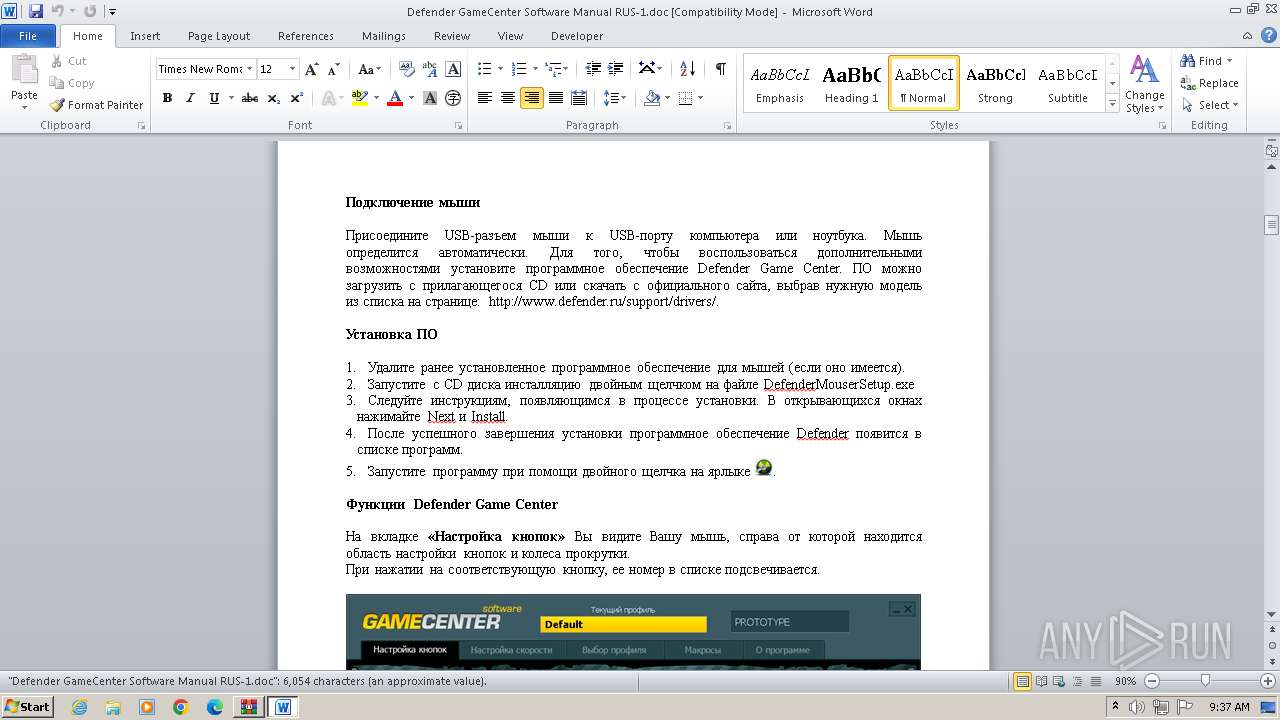The height and width of the screenshot is (720, 1280).
Task: Increase the paragraph indent
Action: coord(616,69)
